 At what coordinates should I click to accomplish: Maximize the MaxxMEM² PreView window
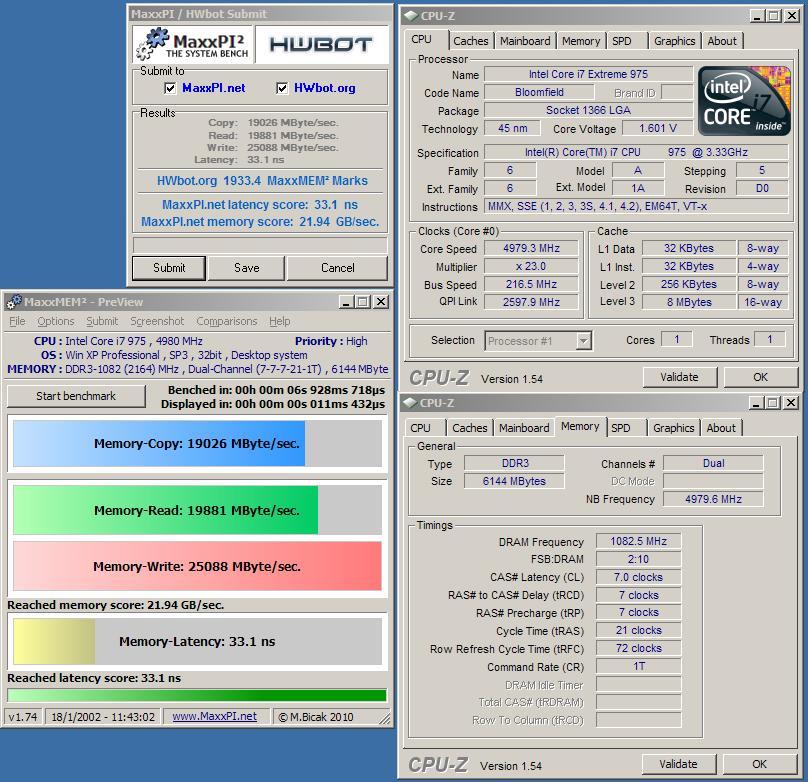(x=363, y=302)
